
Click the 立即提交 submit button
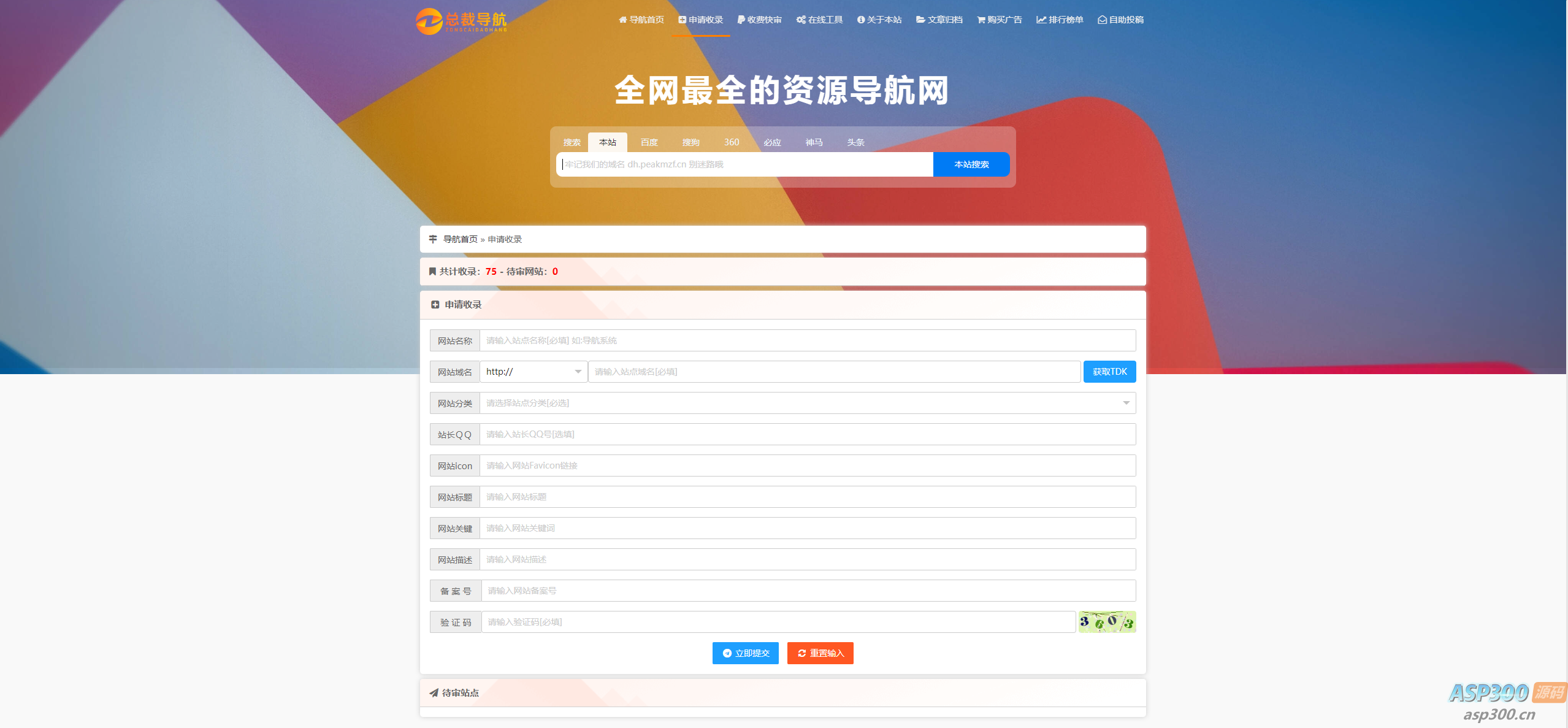(744, 653)
